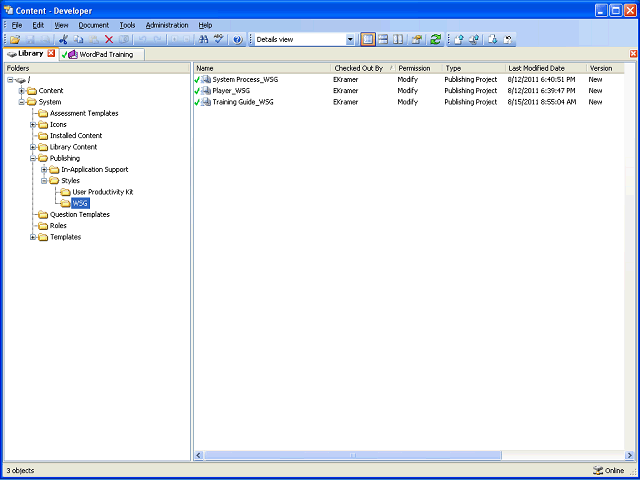640x480 pixels.
Task: Sort by the Version column header
Action: tap(605, 68)
